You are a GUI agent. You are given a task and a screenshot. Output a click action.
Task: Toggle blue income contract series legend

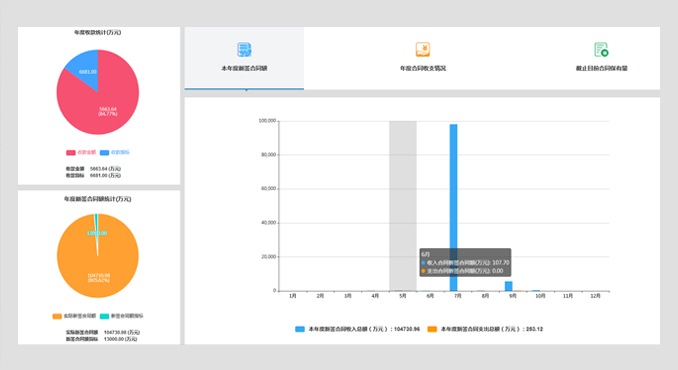[357, 329]
